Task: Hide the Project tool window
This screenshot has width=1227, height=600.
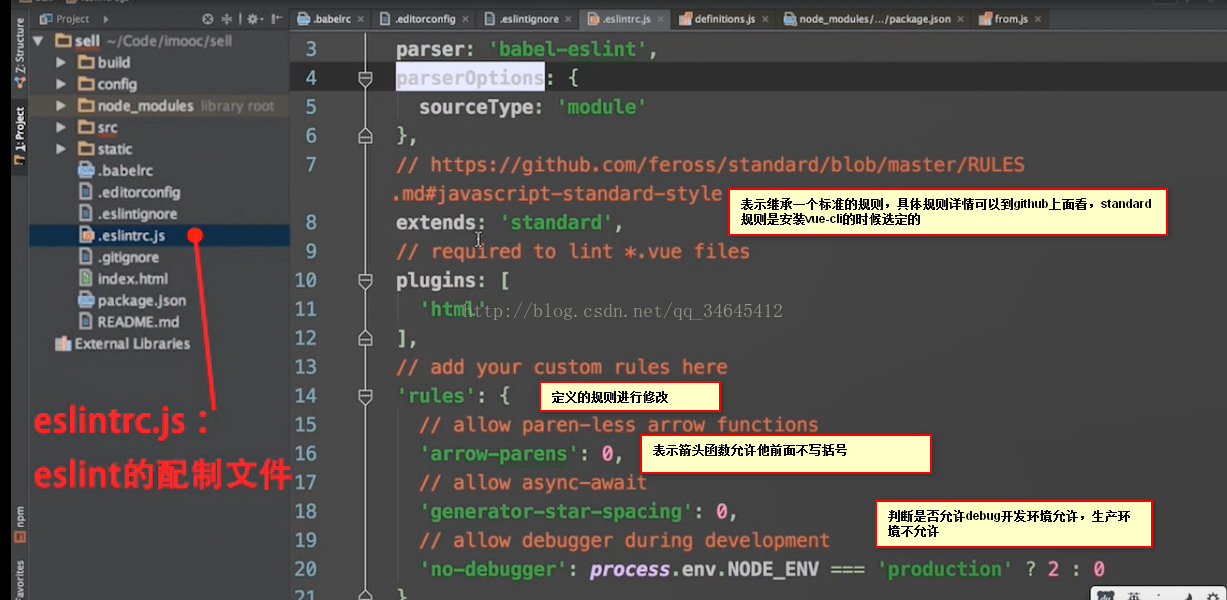Action: click(276, 19)
